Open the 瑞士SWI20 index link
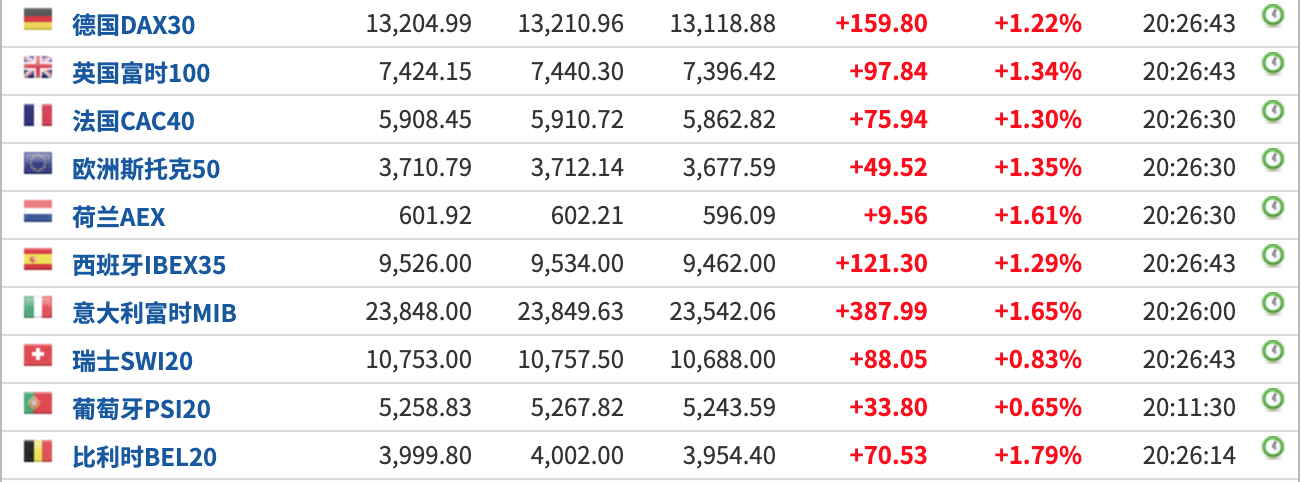 pos(132,360)
